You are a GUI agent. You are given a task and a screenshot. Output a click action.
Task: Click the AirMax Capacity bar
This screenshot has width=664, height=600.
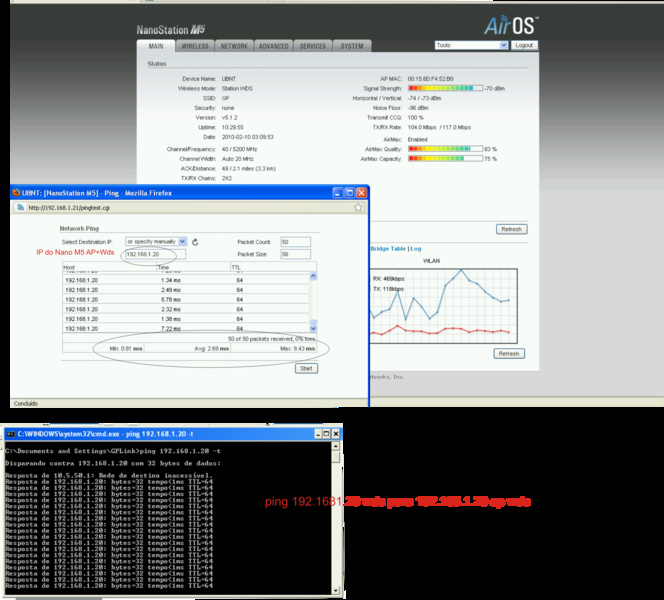pos(445,158)
